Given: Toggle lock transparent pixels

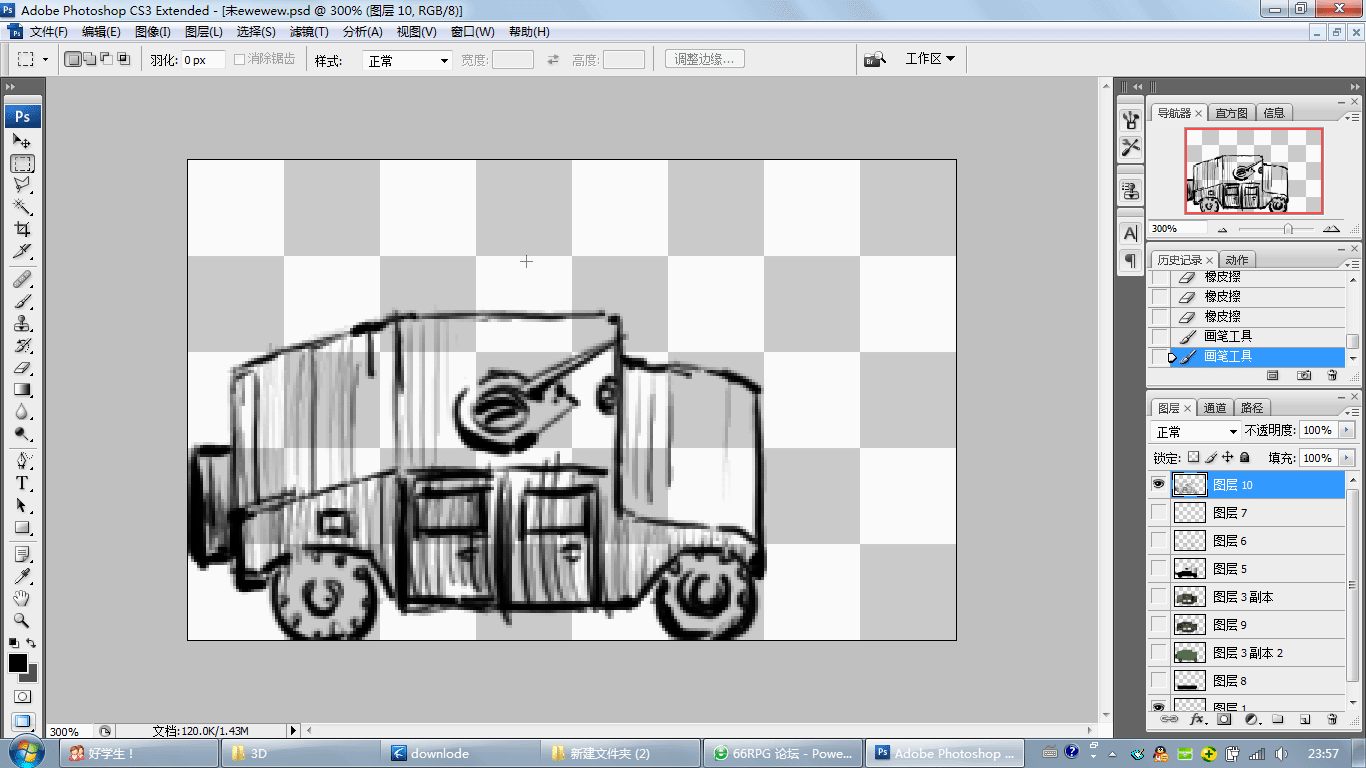Looking at the screenshot, I should 1193,457.
